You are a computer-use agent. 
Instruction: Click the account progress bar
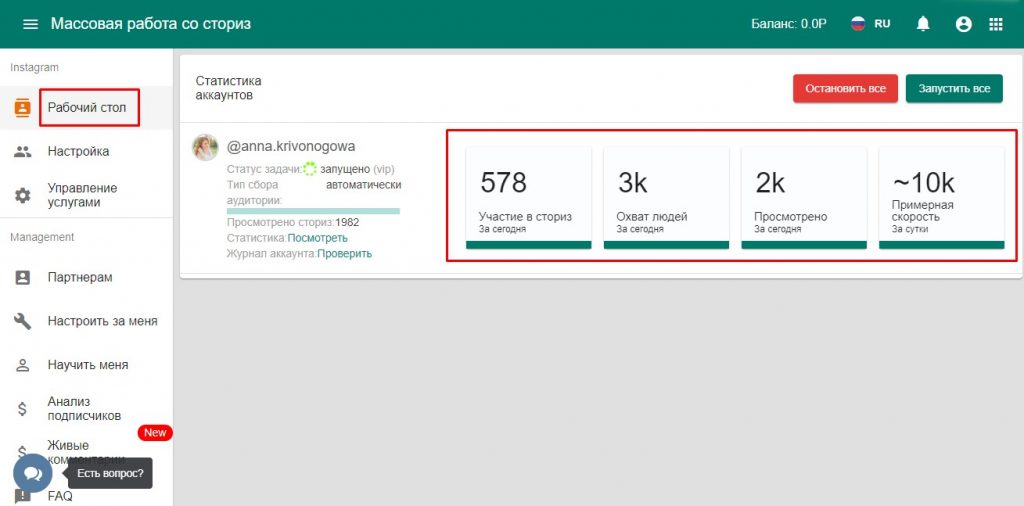tap(313, 211)
